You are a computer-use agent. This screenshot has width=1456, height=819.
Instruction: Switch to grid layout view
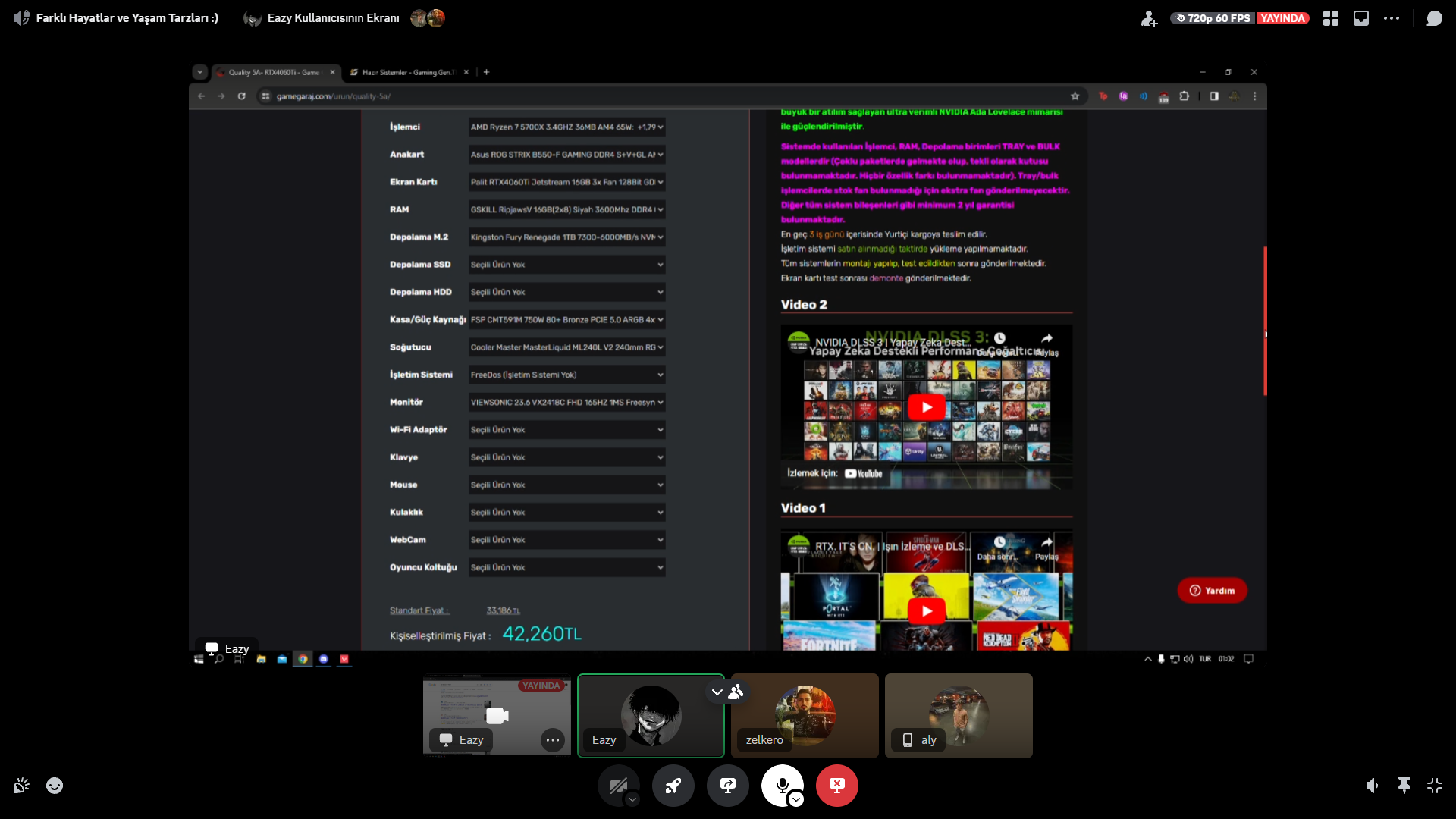coord(1331,18)
